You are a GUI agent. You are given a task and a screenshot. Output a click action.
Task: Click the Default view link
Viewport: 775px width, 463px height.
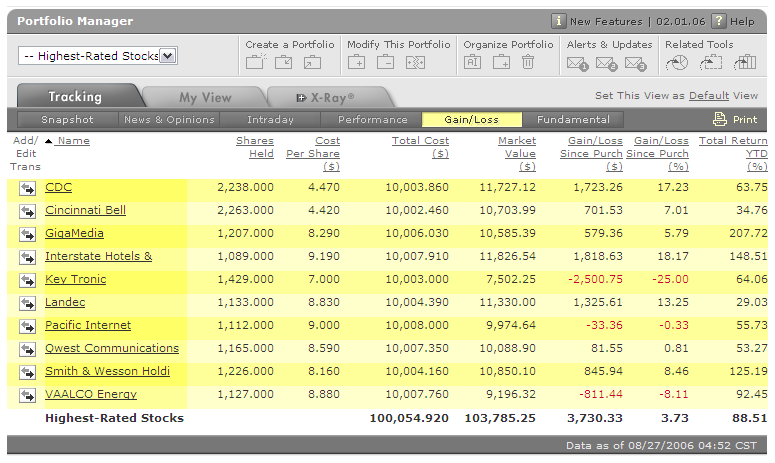click(708, 96)
